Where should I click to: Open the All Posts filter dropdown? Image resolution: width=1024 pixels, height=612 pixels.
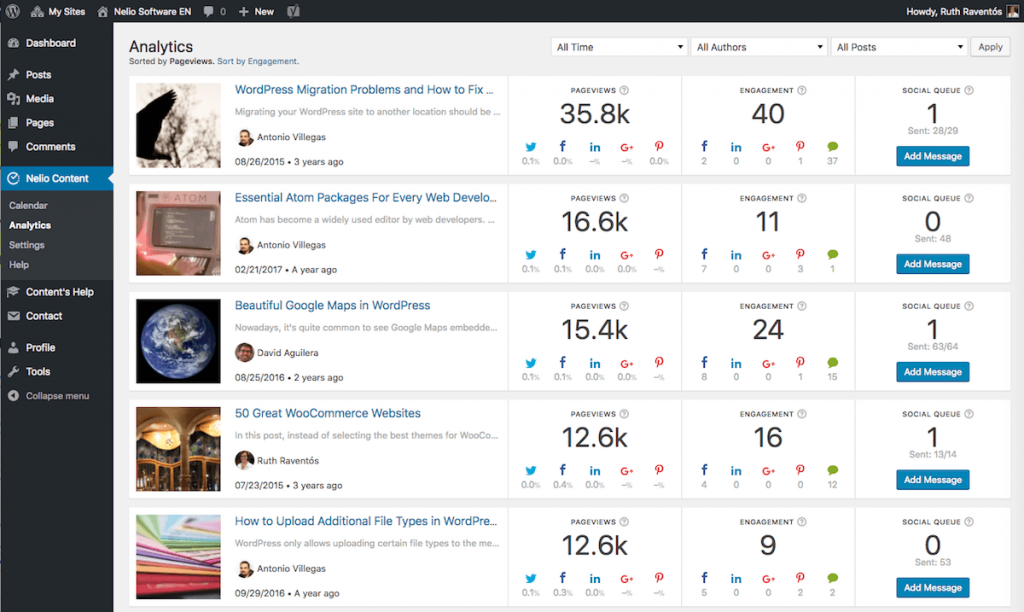coord(898,47)
